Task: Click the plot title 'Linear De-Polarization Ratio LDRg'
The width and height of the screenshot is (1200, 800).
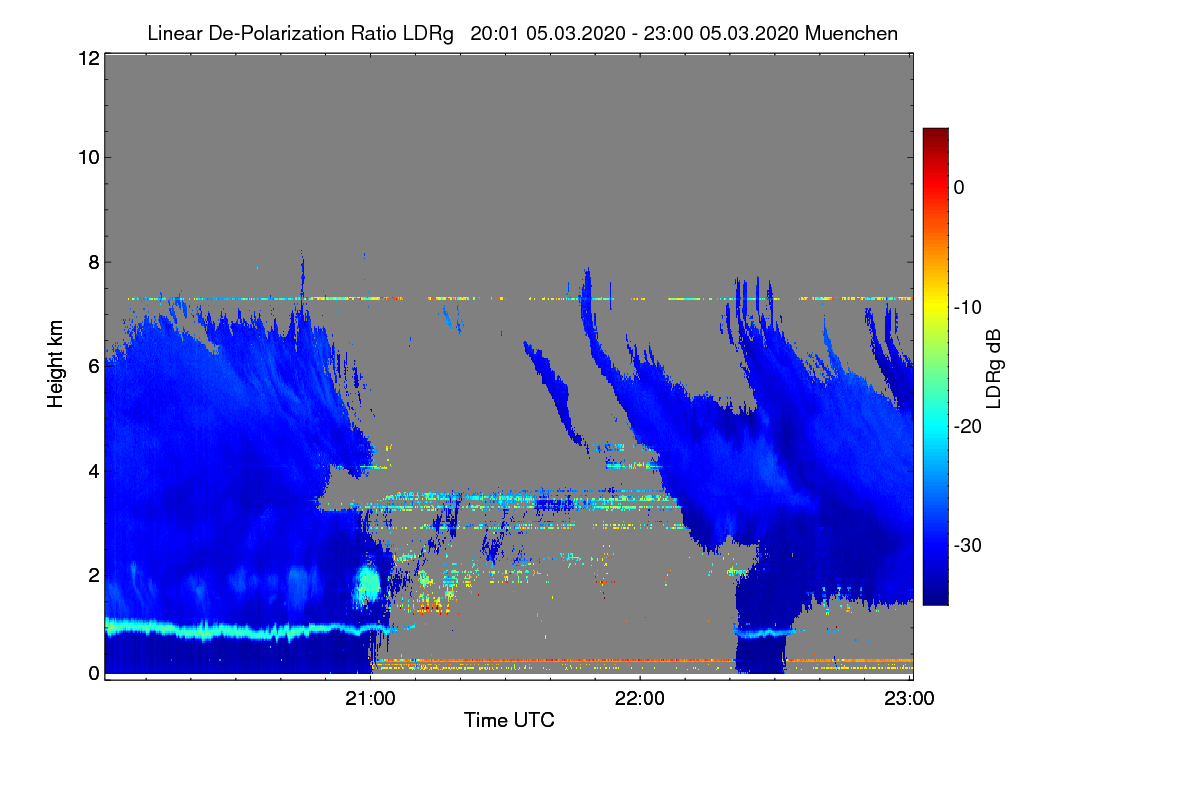Action: point(300,33)
